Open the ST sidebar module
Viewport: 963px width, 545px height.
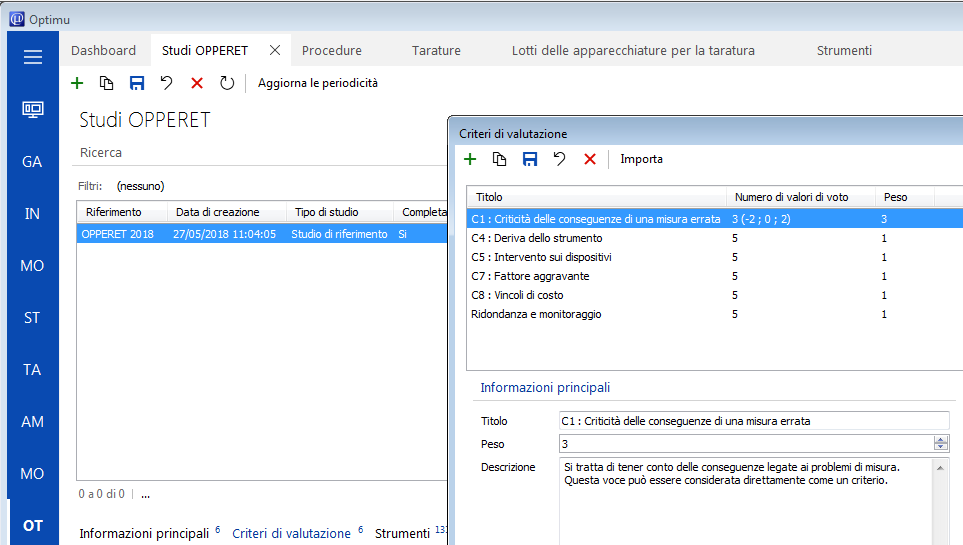[x=32, y=318]
